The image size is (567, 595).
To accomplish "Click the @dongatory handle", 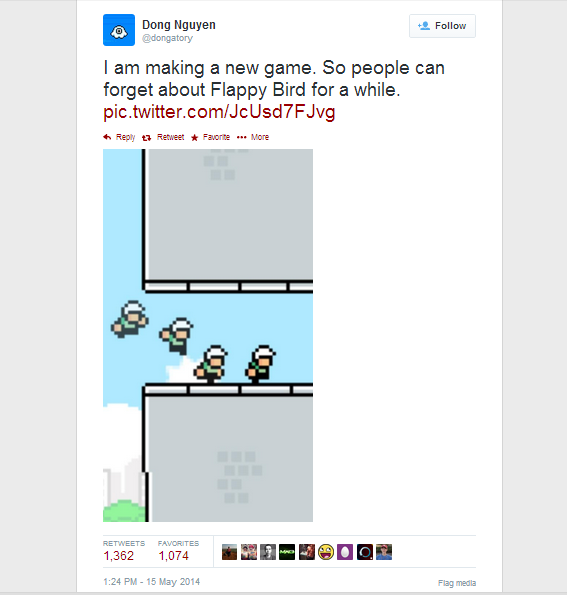I will 167,38.
